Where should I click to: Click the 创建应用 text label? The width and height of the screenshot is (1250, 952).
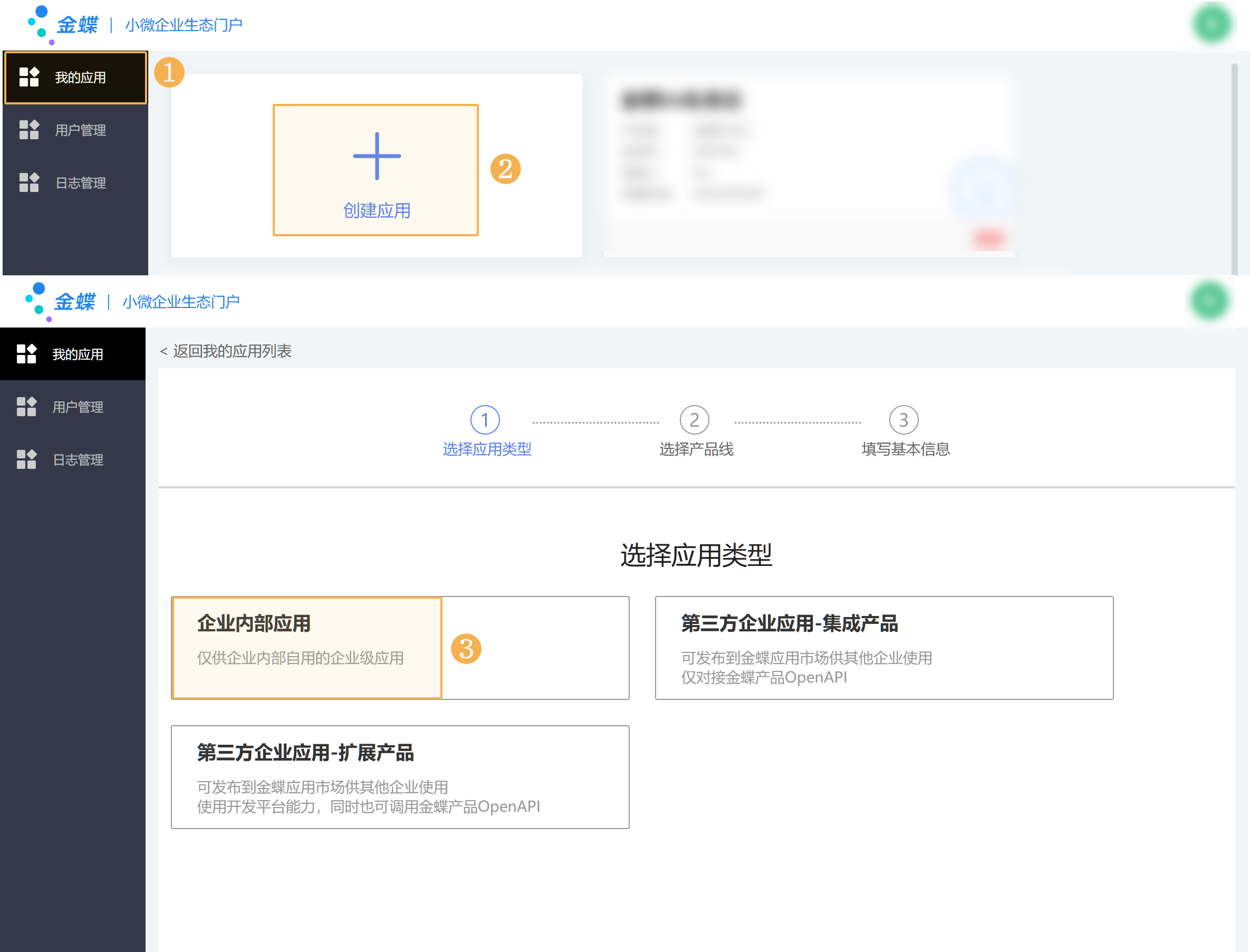pos(377,211)
